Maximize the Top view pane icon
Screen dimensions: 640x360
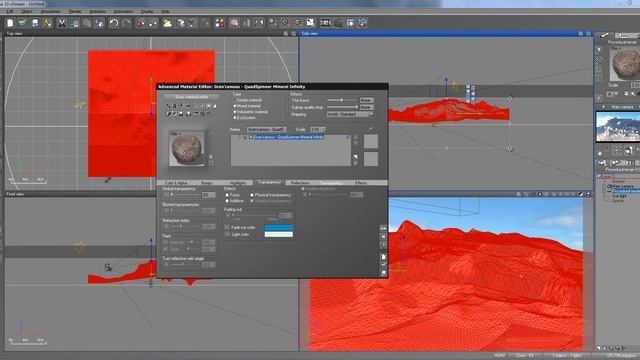293,34
